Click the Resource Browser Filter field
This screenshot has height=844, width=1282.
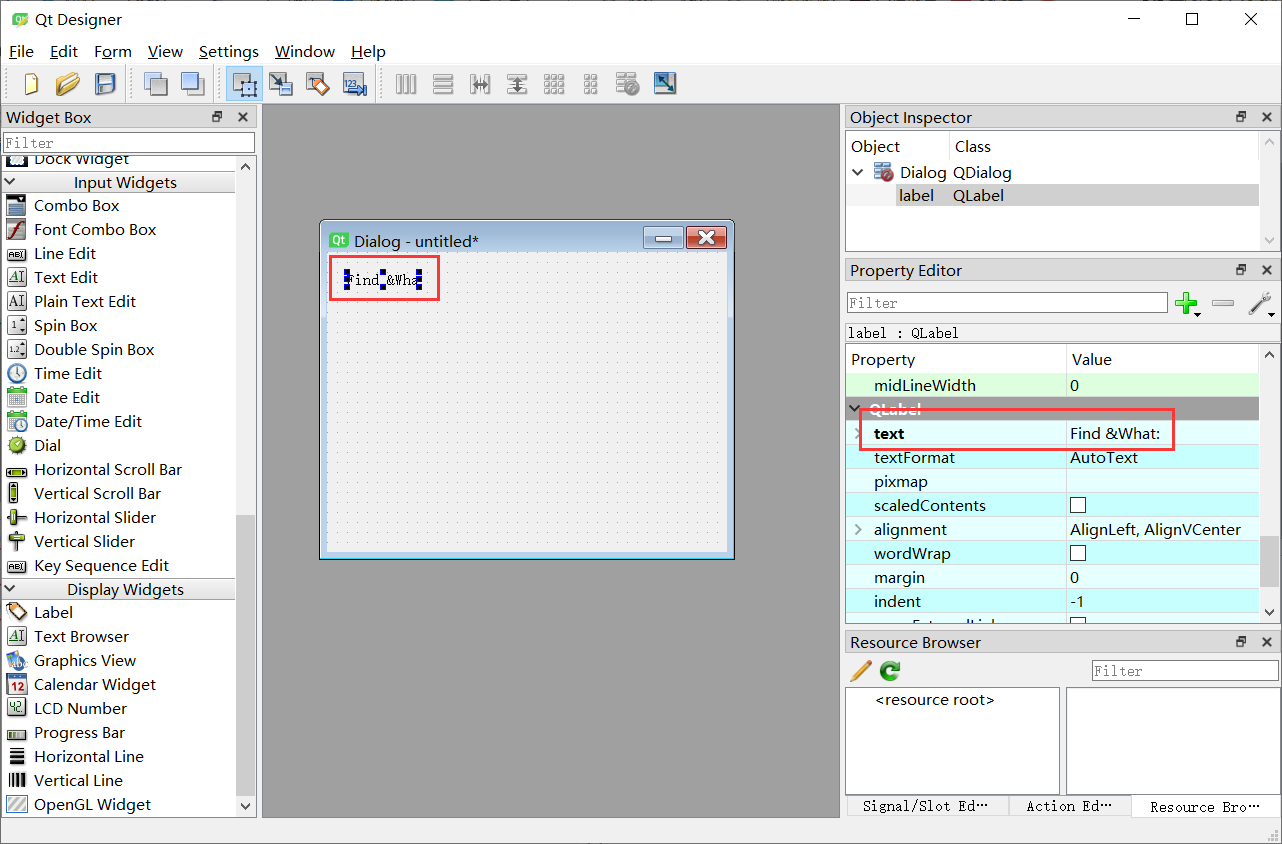tap(1185, 671)
